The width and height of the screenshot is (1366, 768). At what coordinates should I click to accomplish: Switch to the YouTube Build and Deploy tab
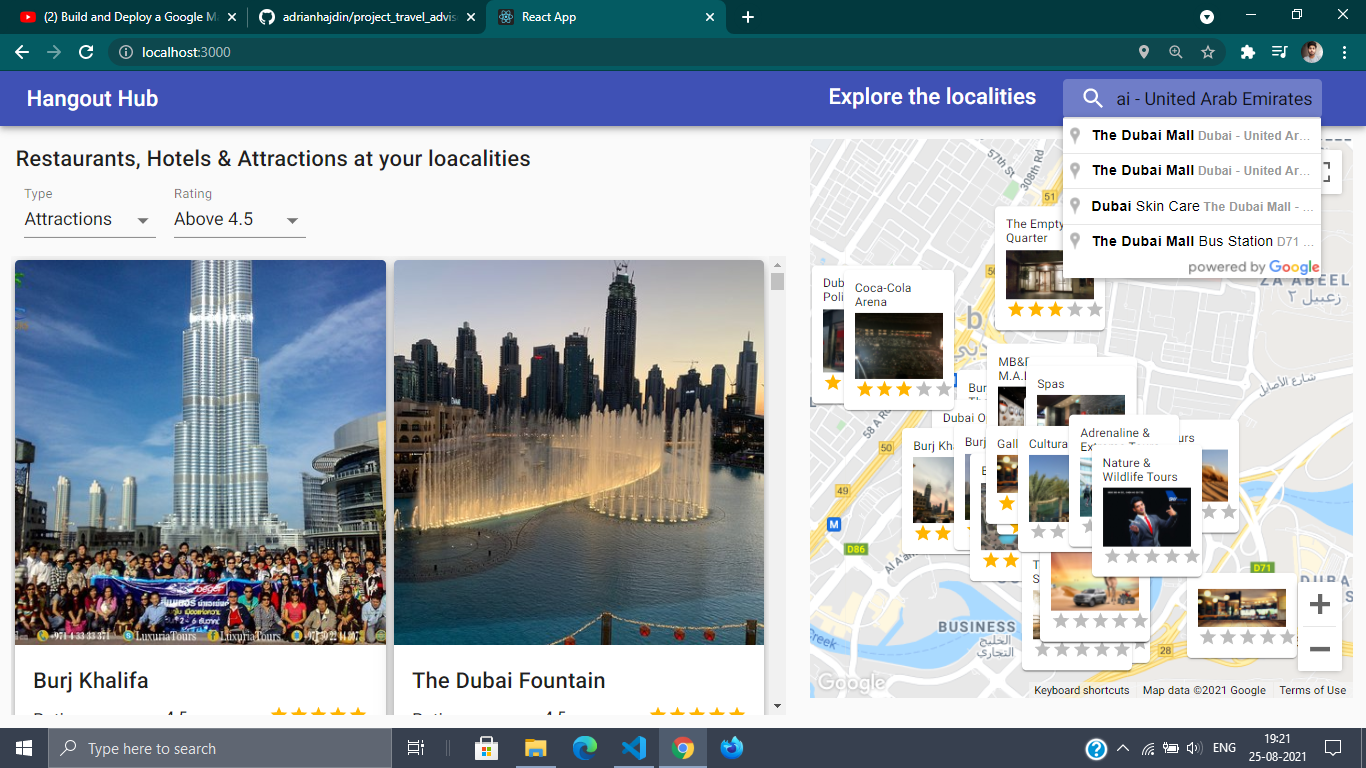127,17
